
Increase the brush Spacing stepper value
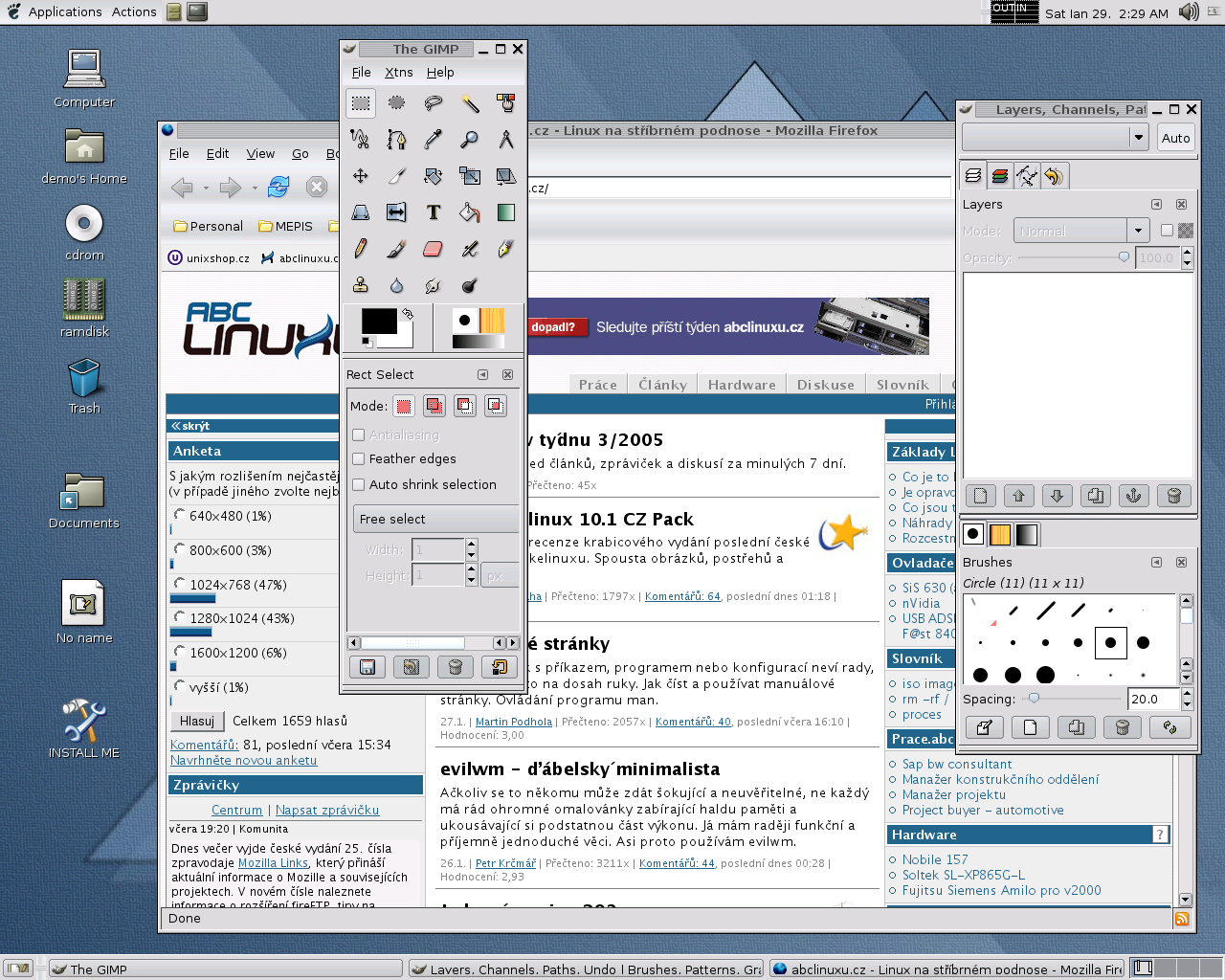pyautogui.click(x=1188, y=694)
